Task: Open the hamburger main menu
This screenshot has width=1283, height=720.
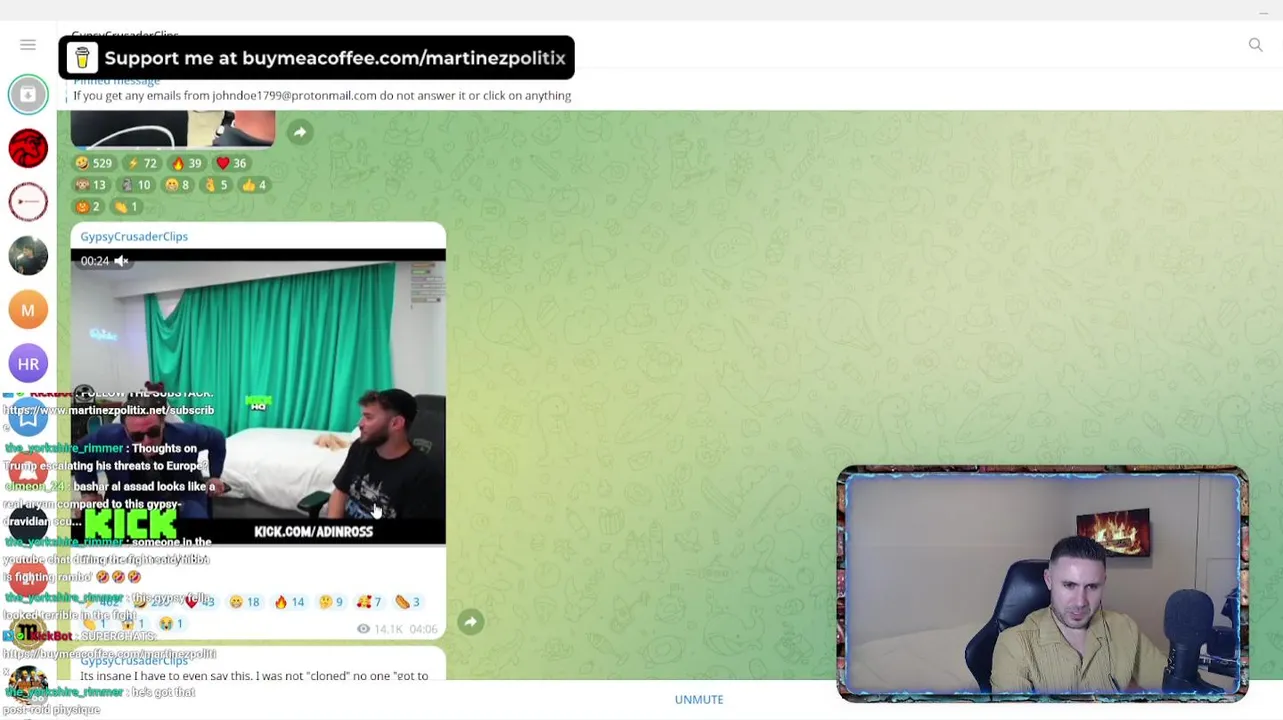Action: pyautogui.click(x=28, y=45)
